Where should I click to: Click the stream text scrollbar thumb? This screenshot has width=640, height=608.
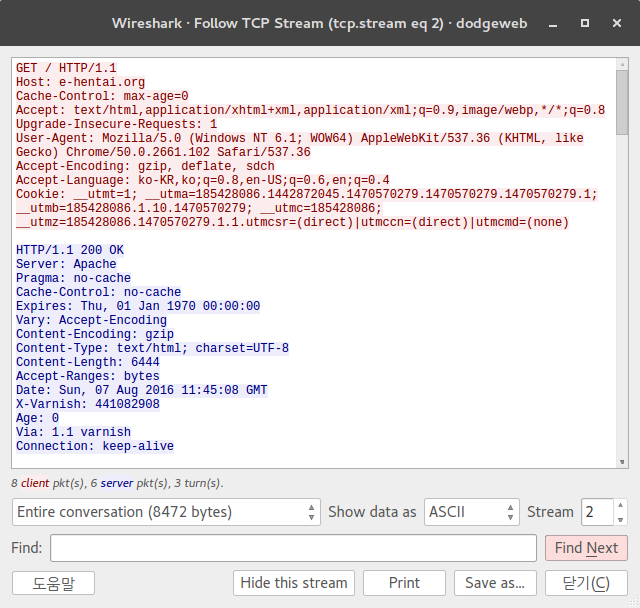tap(622, 102)
